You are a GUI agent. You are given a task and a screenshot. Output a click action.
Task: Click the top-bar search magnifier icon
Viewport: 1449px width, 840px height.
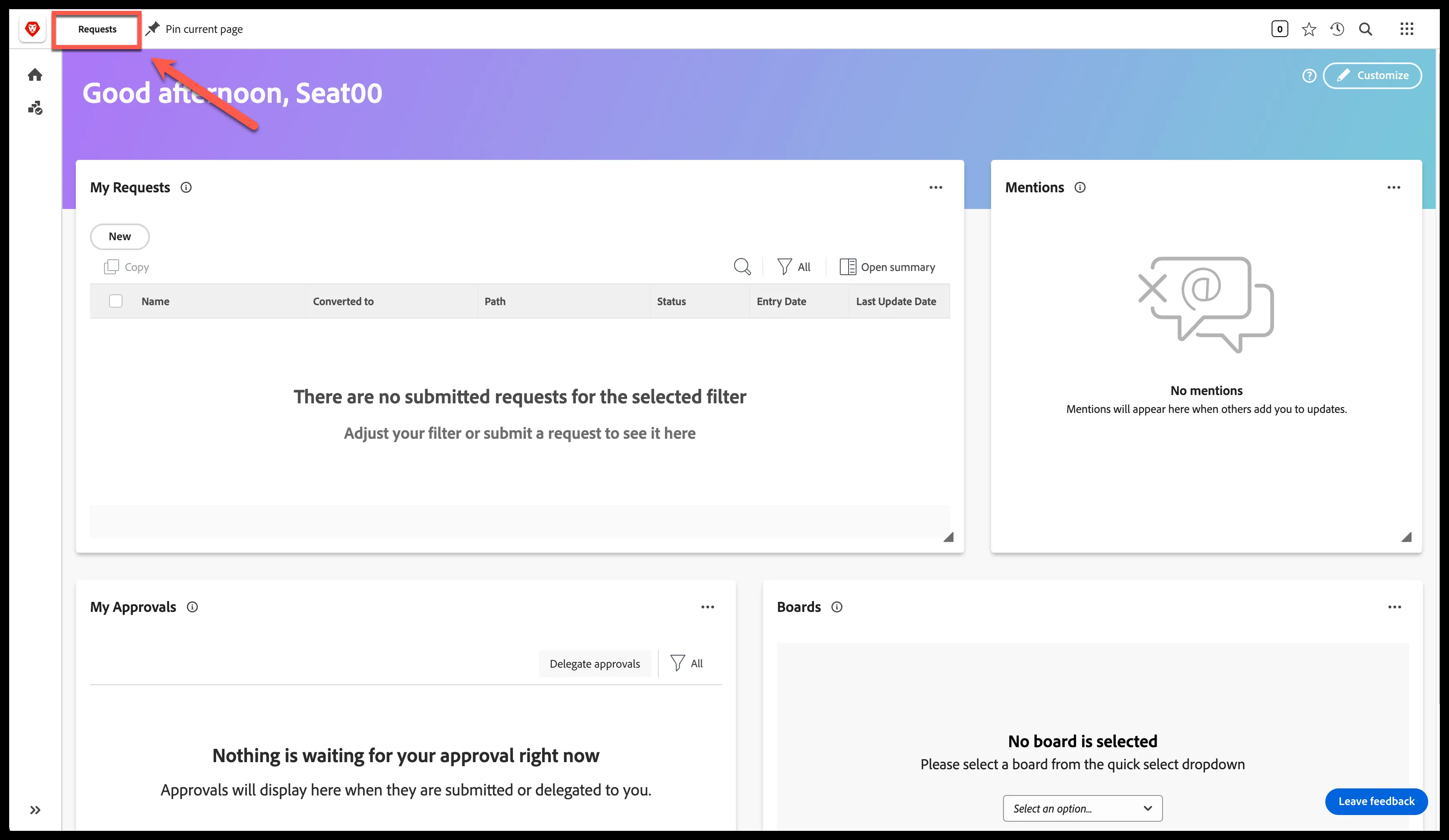coord(1365,29)
